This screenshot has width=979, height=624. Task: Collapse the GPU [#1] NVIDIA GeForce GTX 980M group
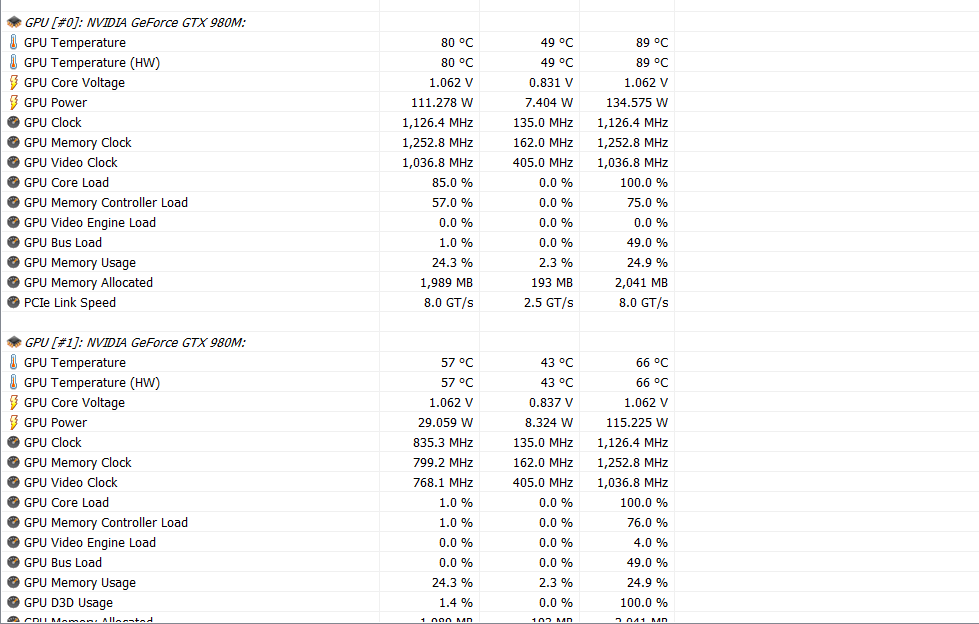[135, 342]
